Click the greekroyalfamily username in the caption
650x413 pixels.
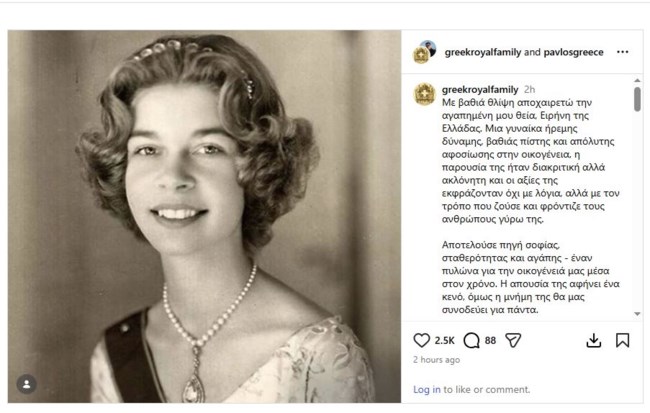pyautogui.click(x=480, y=88)
